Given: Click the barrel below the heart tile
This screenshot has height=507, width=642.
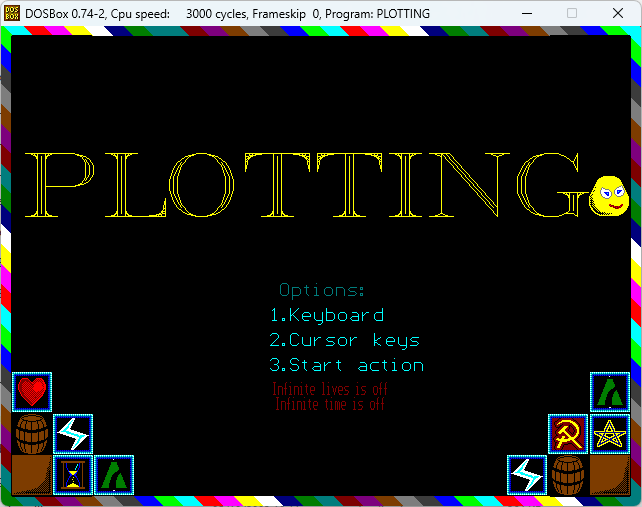Looking at the screenshot, I should pos(32,434).
